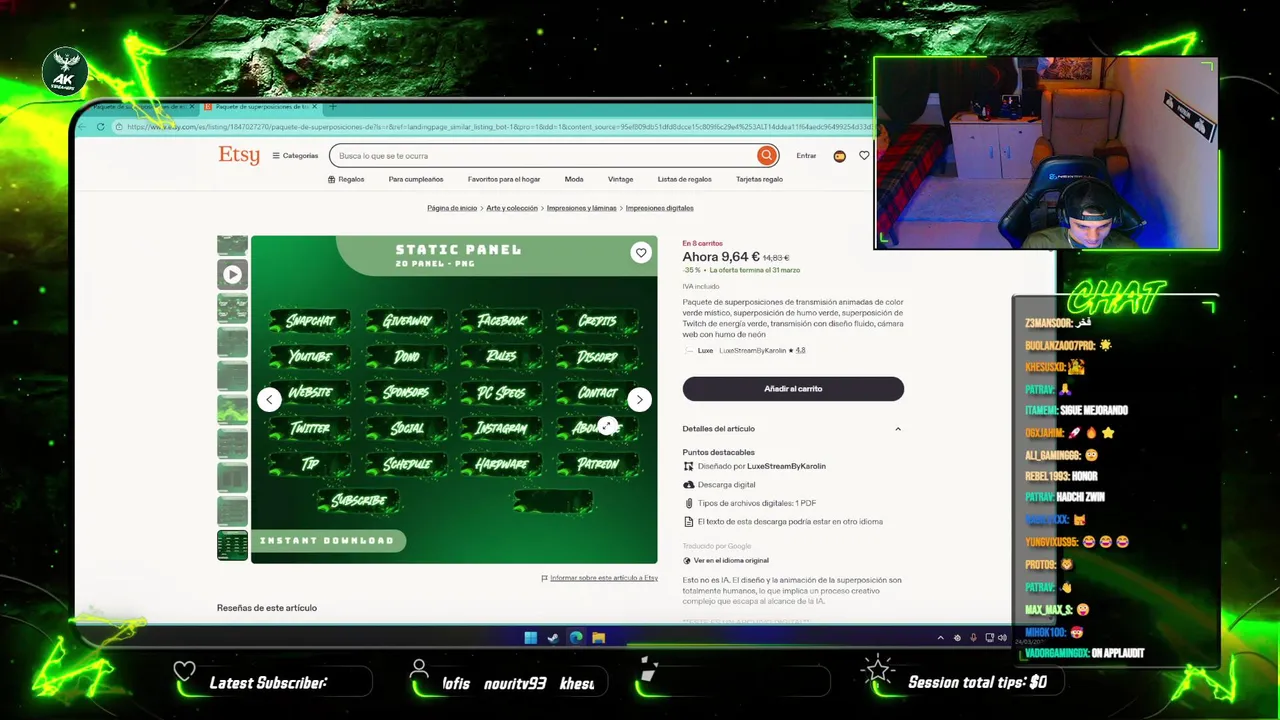Select the thumbnail just below the video thumbnail
Image resolution: width=1280 pixels, height=720 pixels.
pyautogui.click(x=232, y=308)
